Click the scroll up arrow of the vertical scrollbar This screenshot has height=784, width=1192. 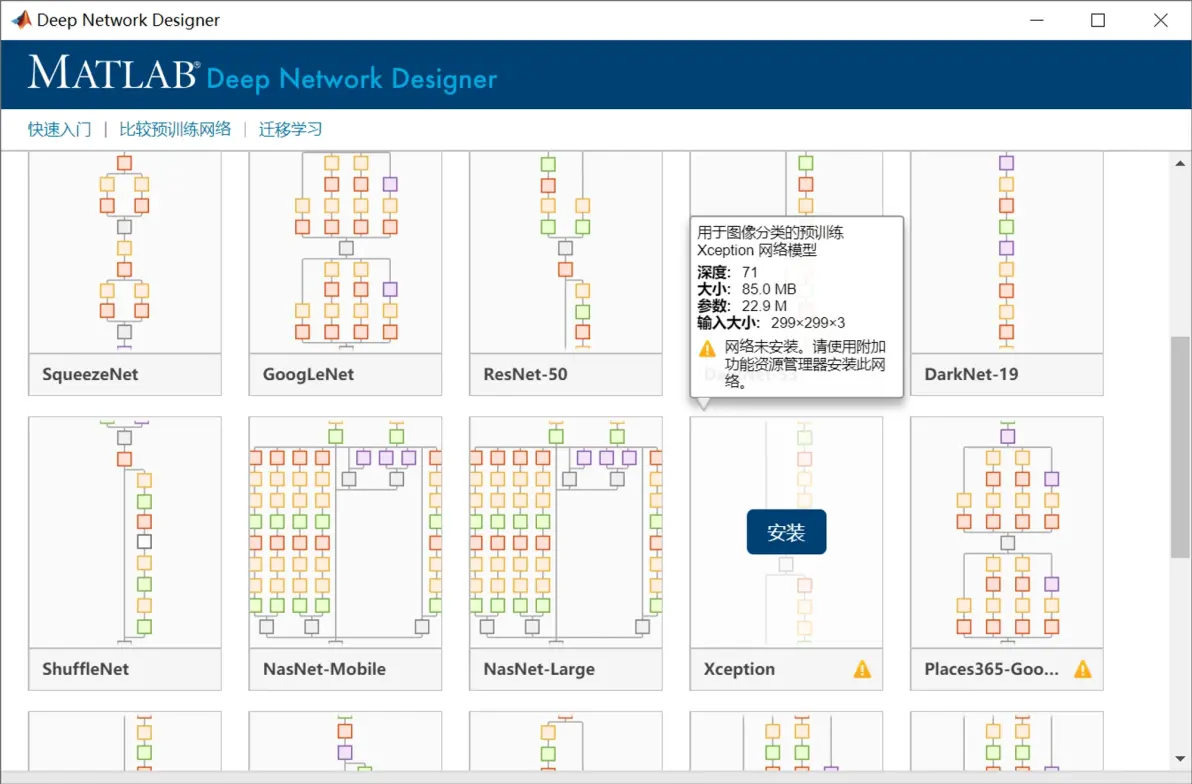coord(1180,163)
